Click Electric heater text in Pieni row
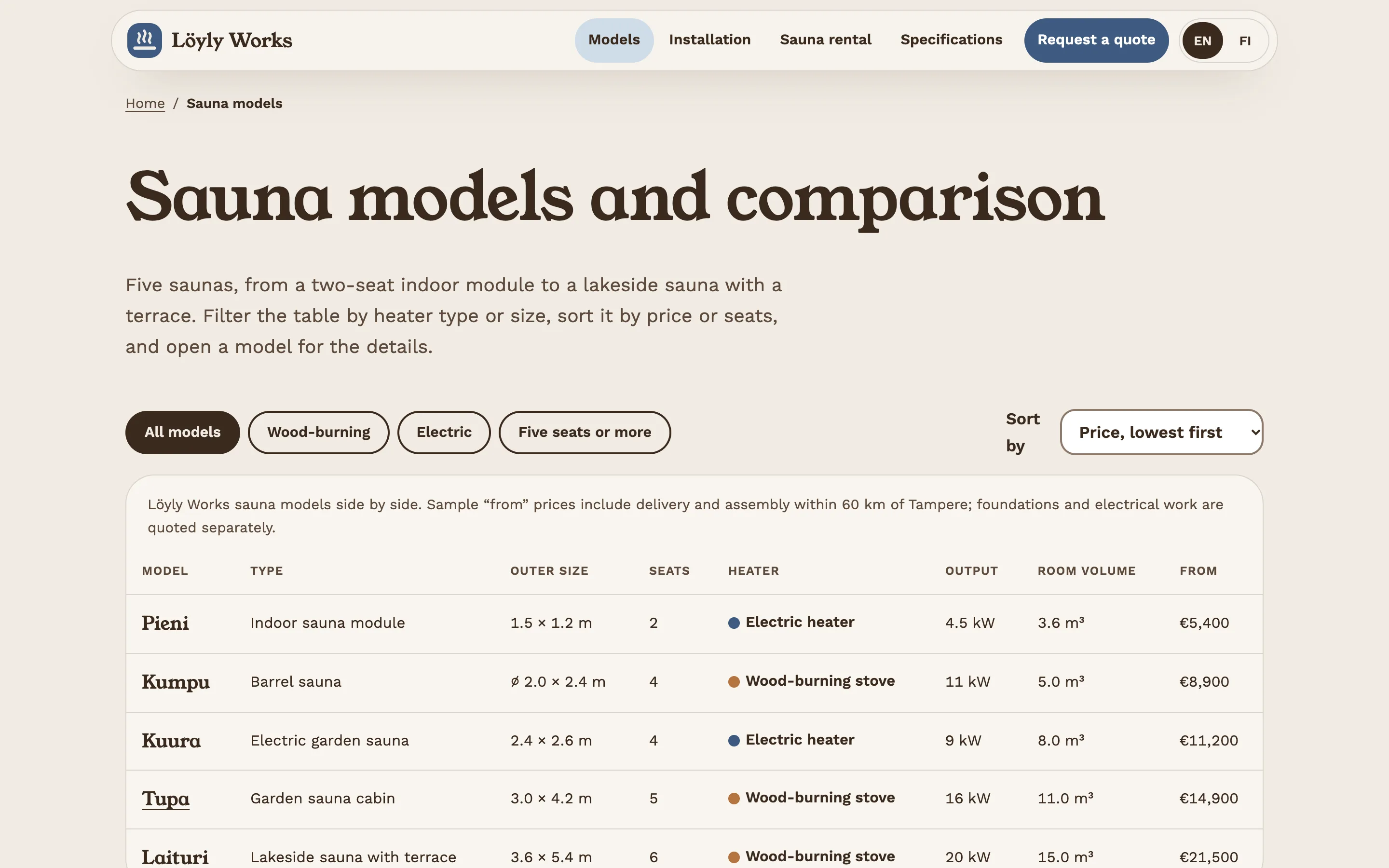The height and width of the screenshot is (868, 1389). (x=800, y=622)
